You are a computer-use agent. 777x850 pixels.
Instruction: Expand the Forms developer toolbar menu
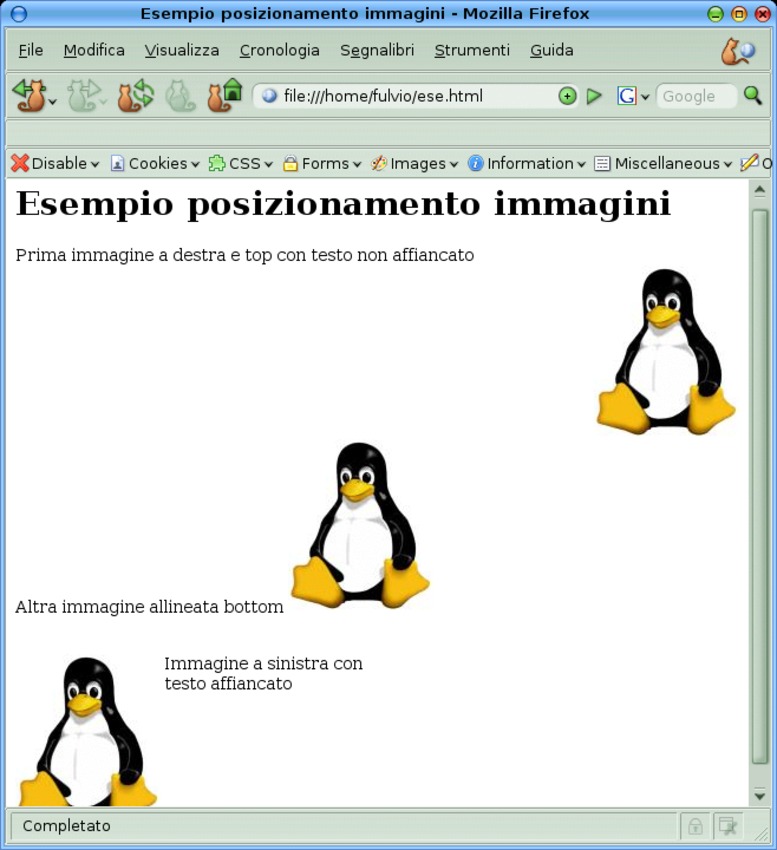(322, 163)
